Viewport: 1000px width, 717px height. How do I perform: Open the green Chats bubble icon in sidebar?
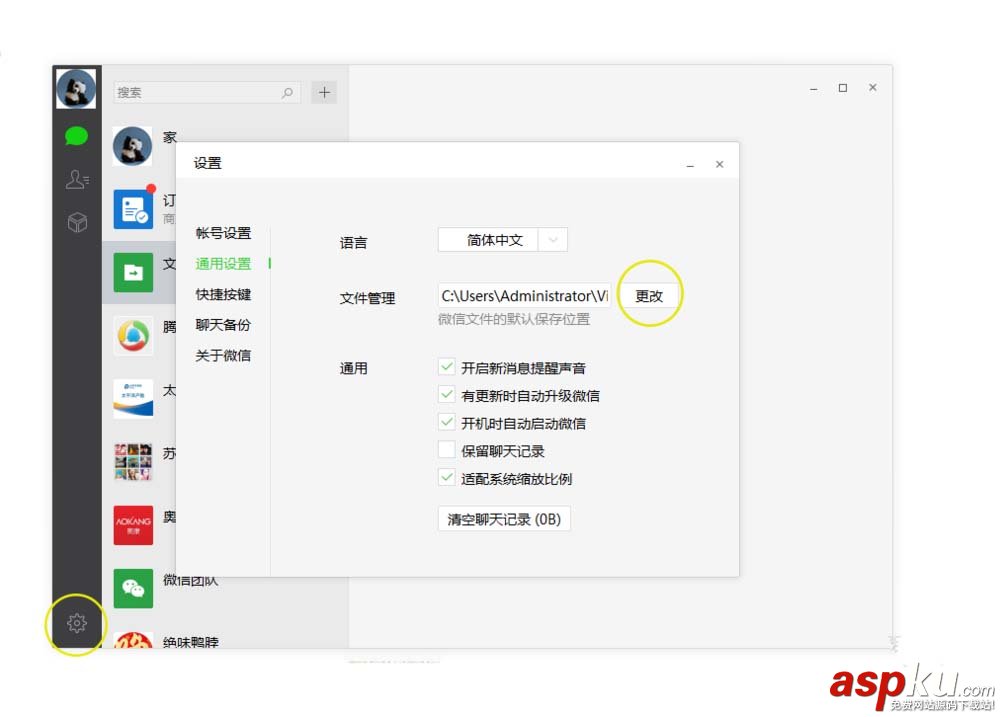tap(76, 135)
